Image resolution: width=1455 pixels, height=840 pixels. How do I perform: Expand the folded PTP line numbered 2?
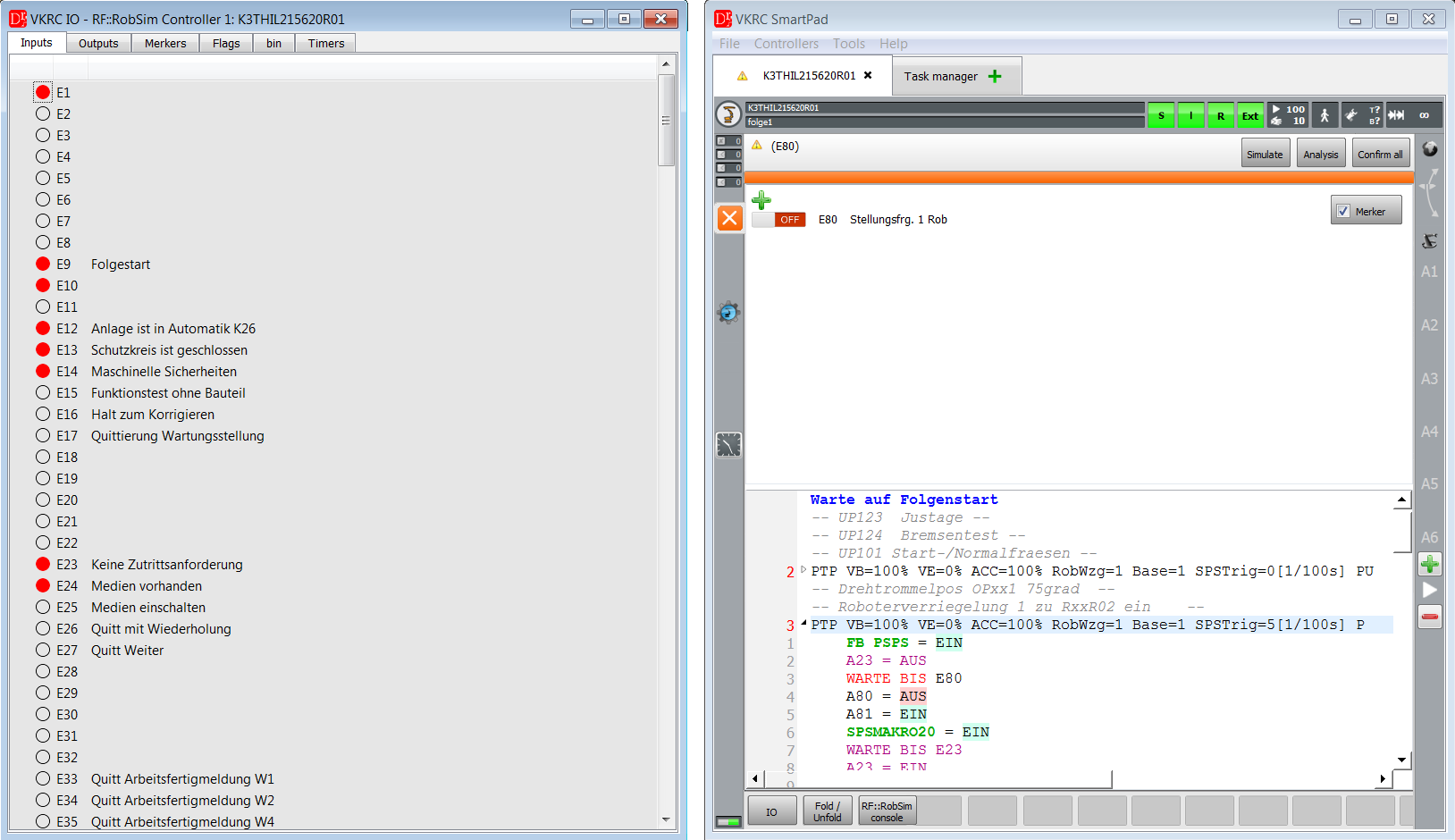803,569
